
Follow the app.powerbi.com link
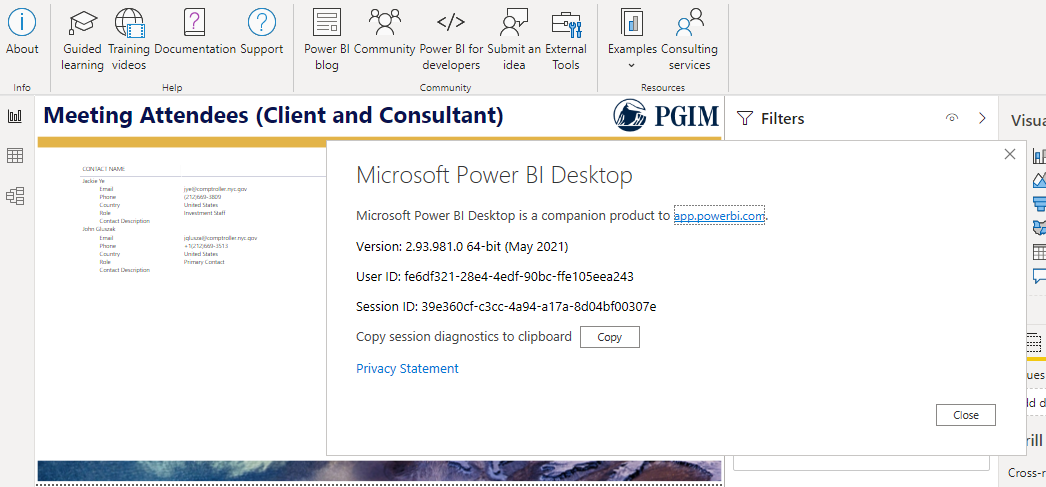tap(719, 215)
